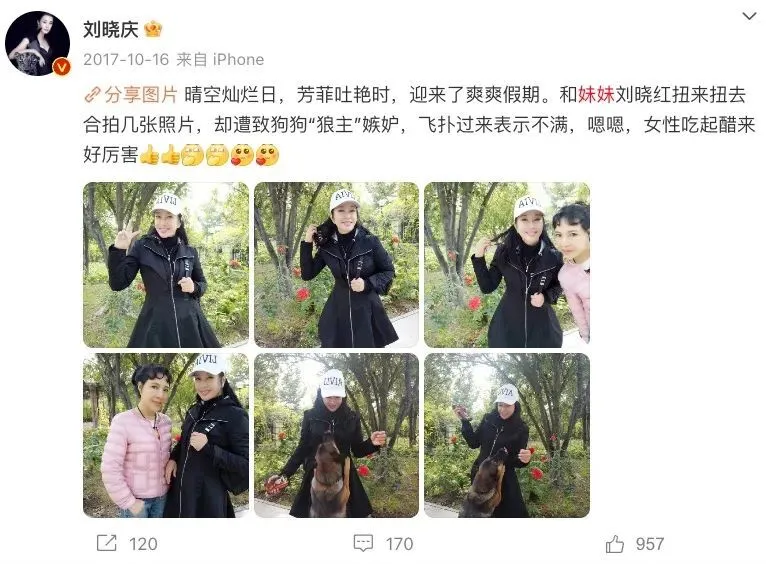Open 刘晓庆 profile avatar
Image resolution: width=766 pixels, height=564 pixels.
[38, 43]
